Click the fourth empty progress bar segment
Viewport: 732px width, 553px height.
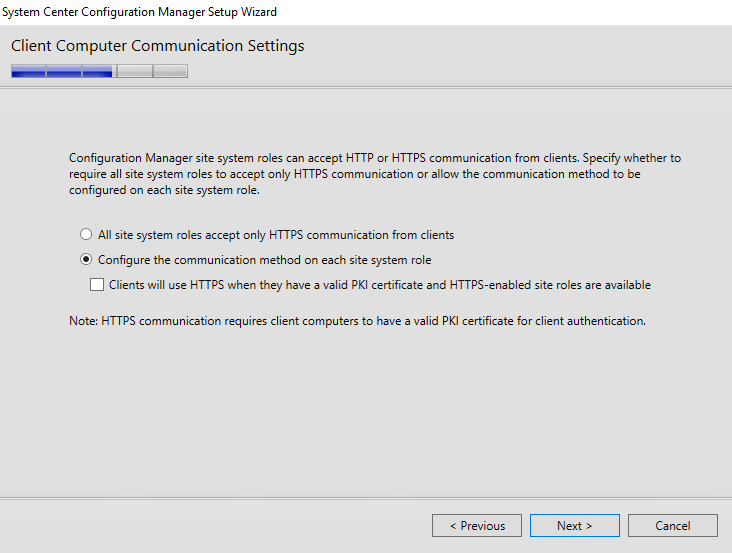[x=135, y=71]
